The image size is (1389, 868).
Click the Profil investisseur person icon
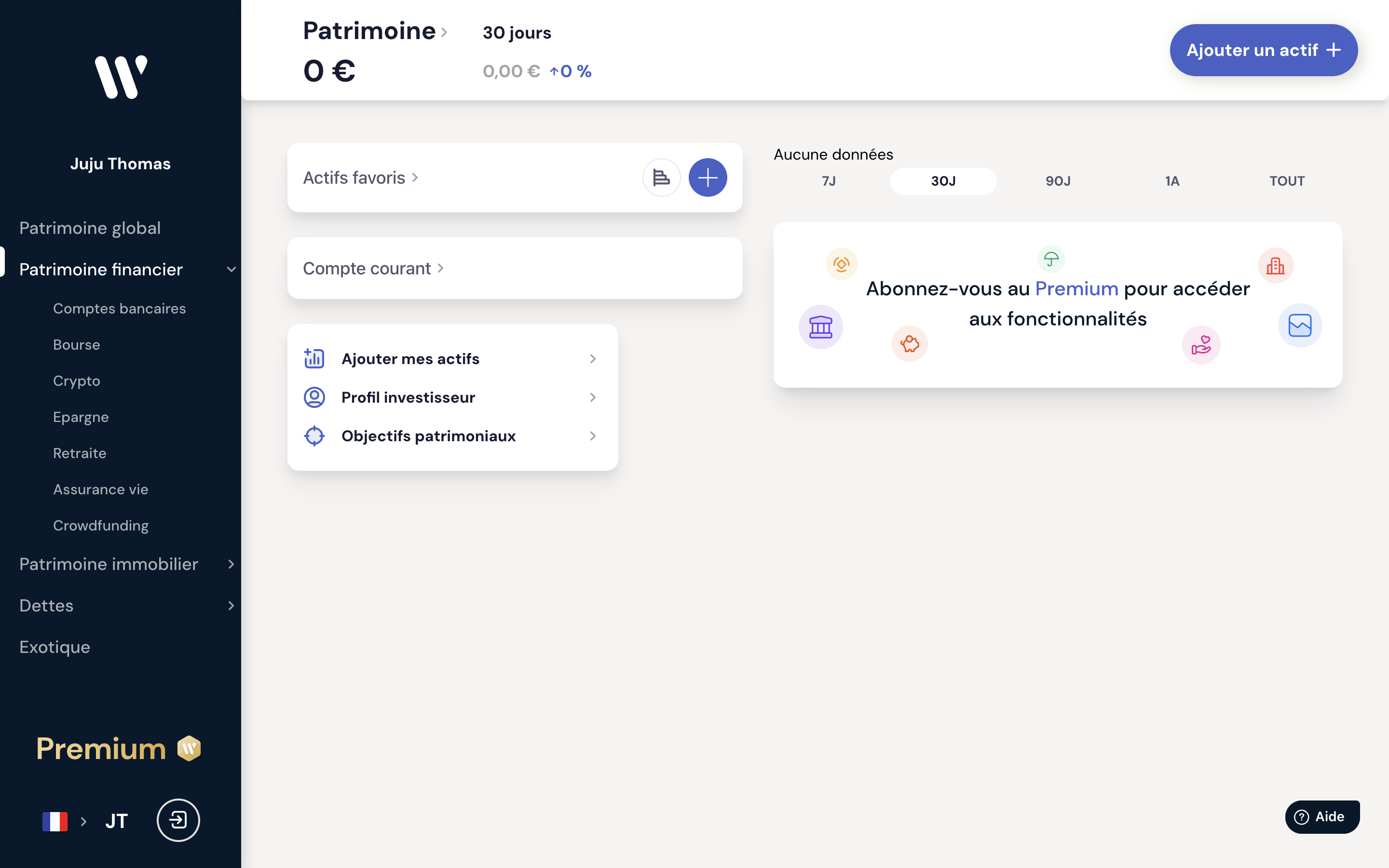[x=314, y=397]
